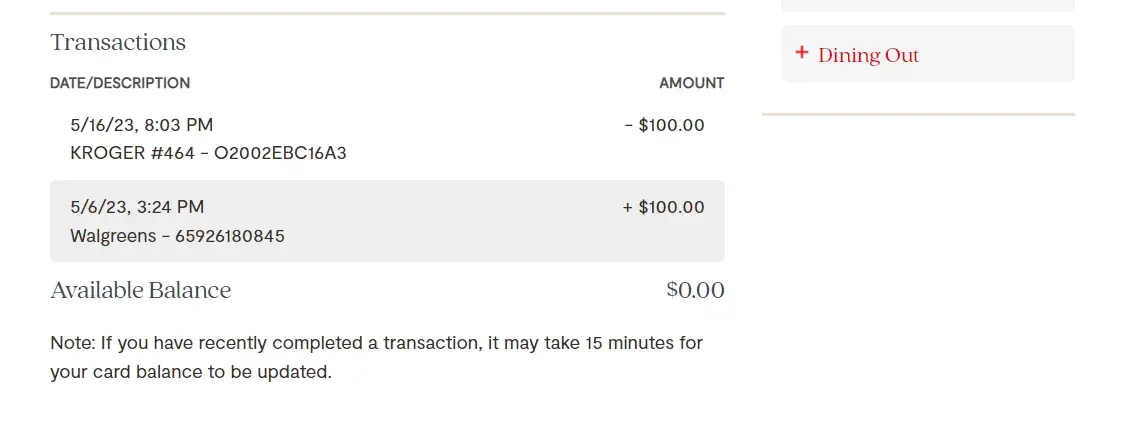Select the DATE/DESCRIPTION column header
Image resolution: width=1125 pixels, height=435 pixels.
click(x=120, y=83)
